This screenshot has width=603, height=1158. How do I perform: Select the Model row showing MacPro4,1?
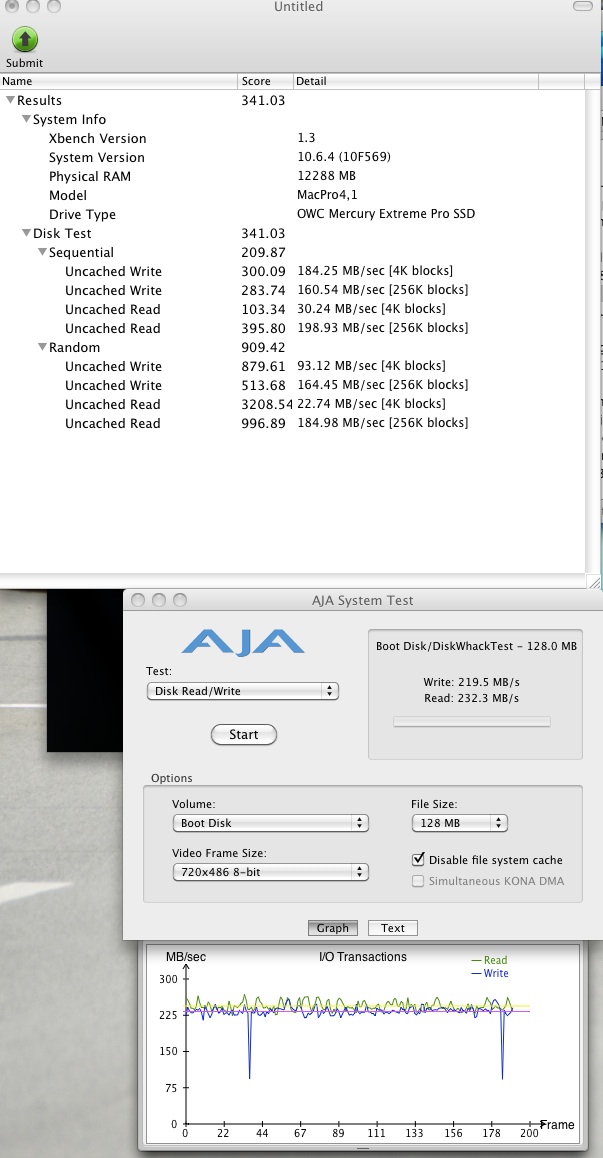click(x=293, y=195)
